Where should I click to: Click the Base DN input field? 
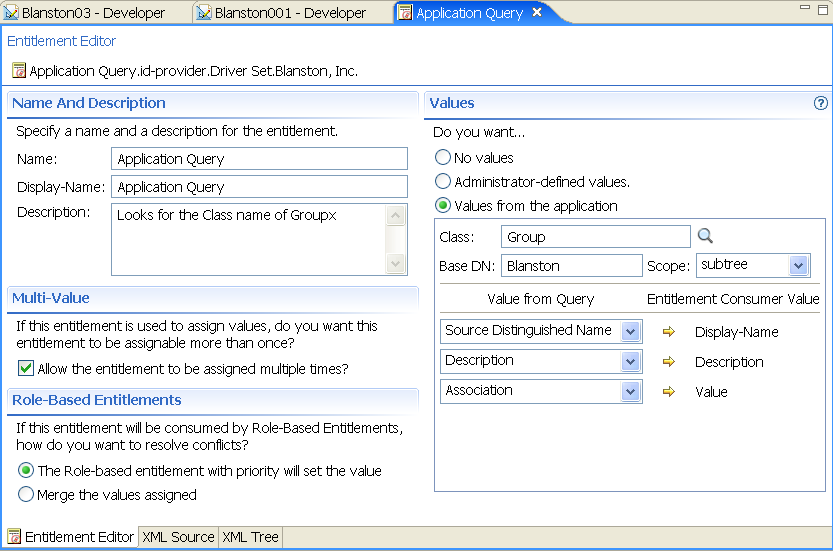(571, 266)
